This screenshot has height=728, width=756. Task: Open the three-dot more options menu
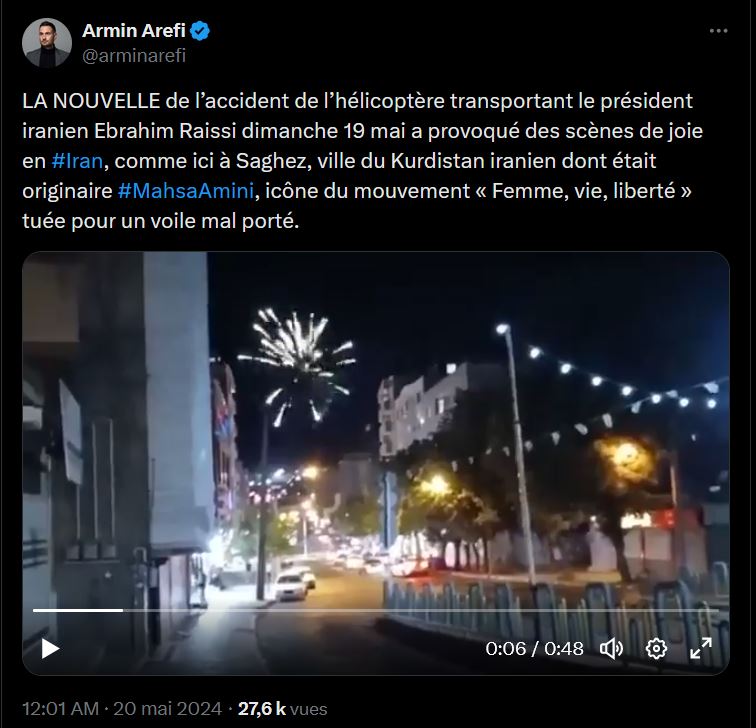[x=718, y=31]
